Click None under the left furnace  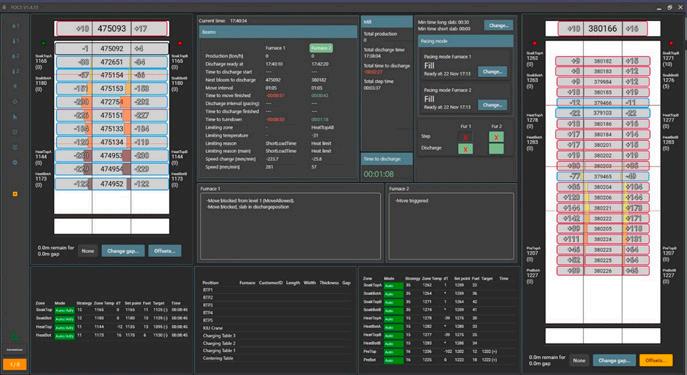tap(88, 251)
